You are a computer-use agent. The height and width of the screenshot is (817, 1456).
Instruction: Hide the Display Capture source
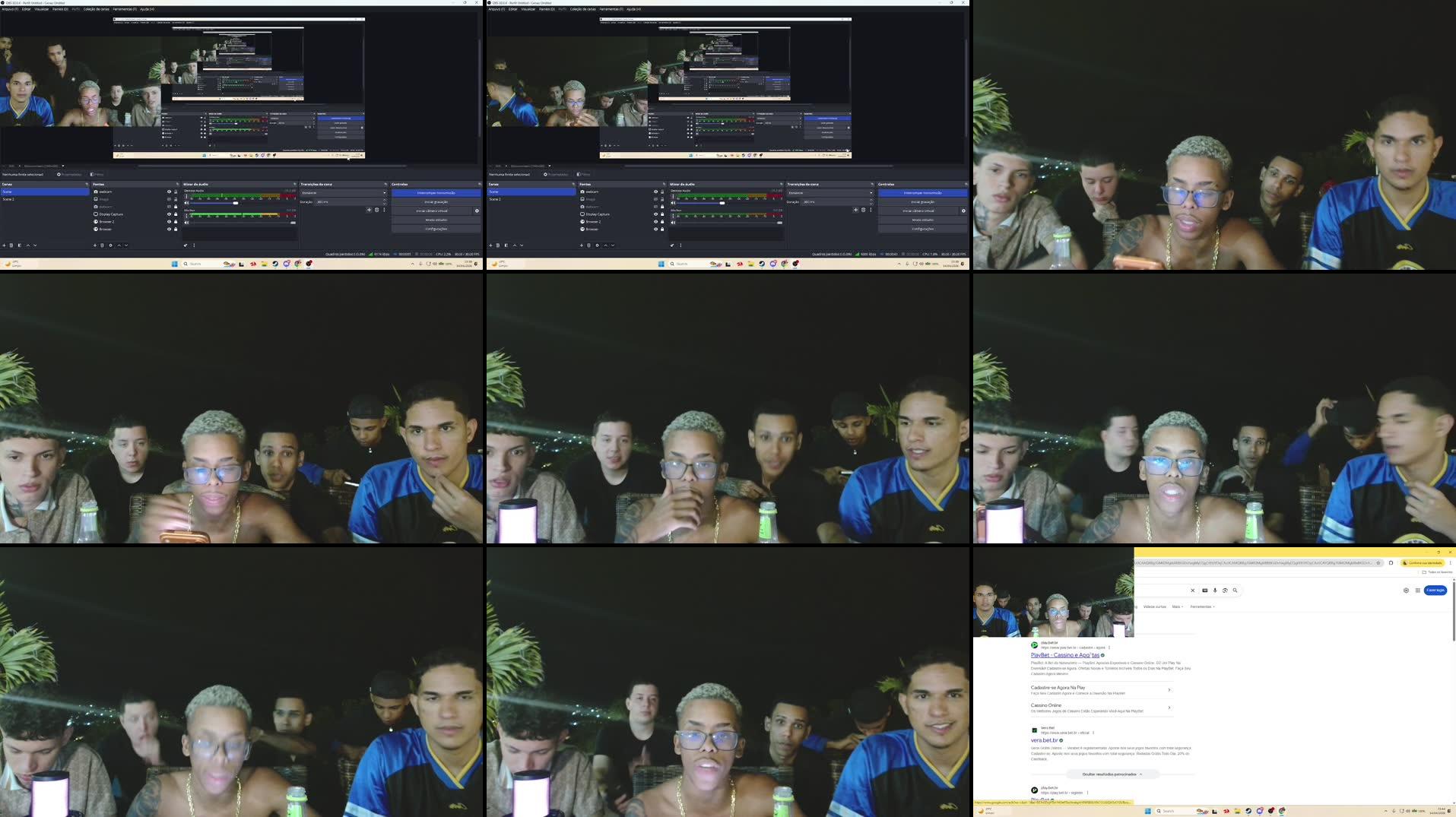pos(169,214)
